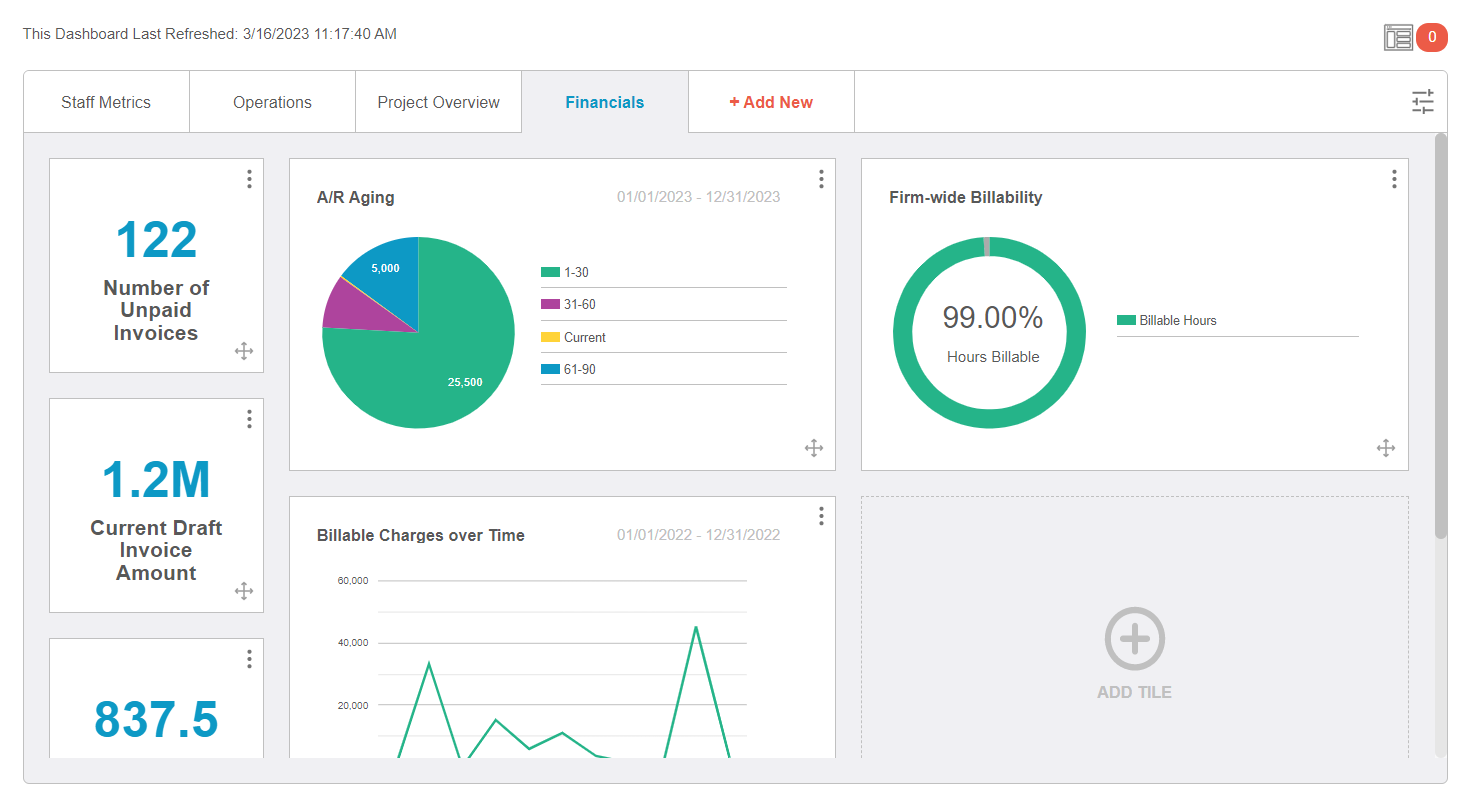Open the dashboard layout icon at top right
This screenshot has width=1469, height=794.
(1397, 38)
